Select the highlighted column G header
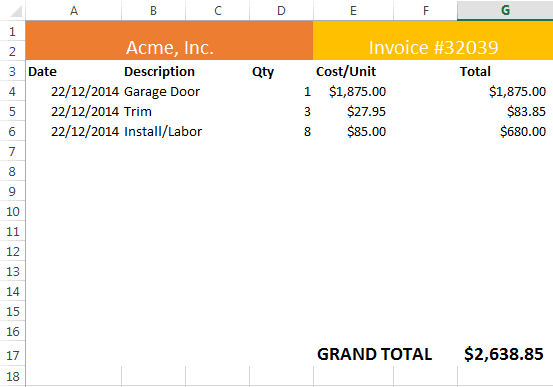Viewport: 553px width, 387px height. pos(505,11)
